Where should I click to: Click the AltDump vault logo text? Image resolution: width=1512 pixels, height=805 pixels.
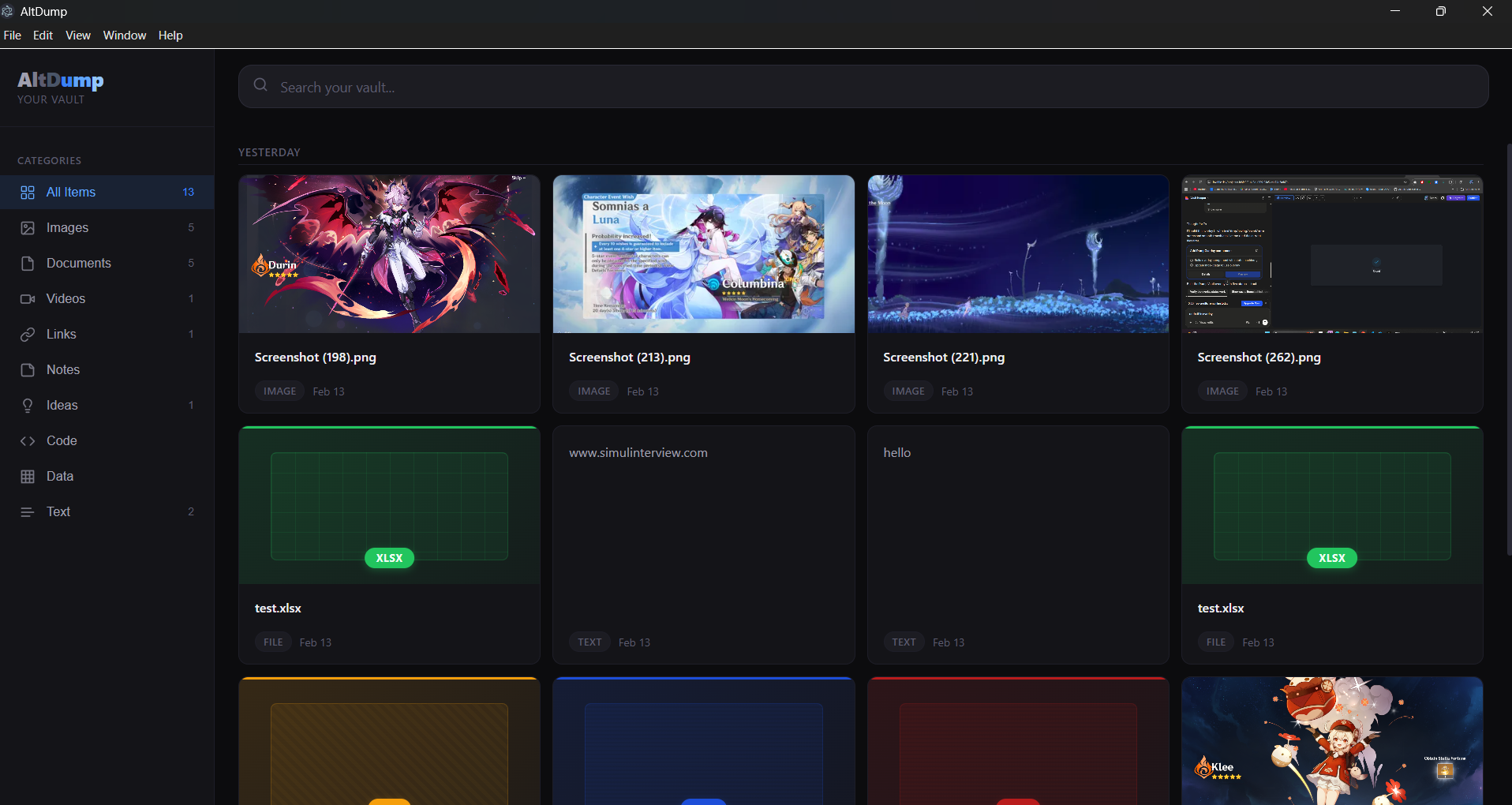60,80
